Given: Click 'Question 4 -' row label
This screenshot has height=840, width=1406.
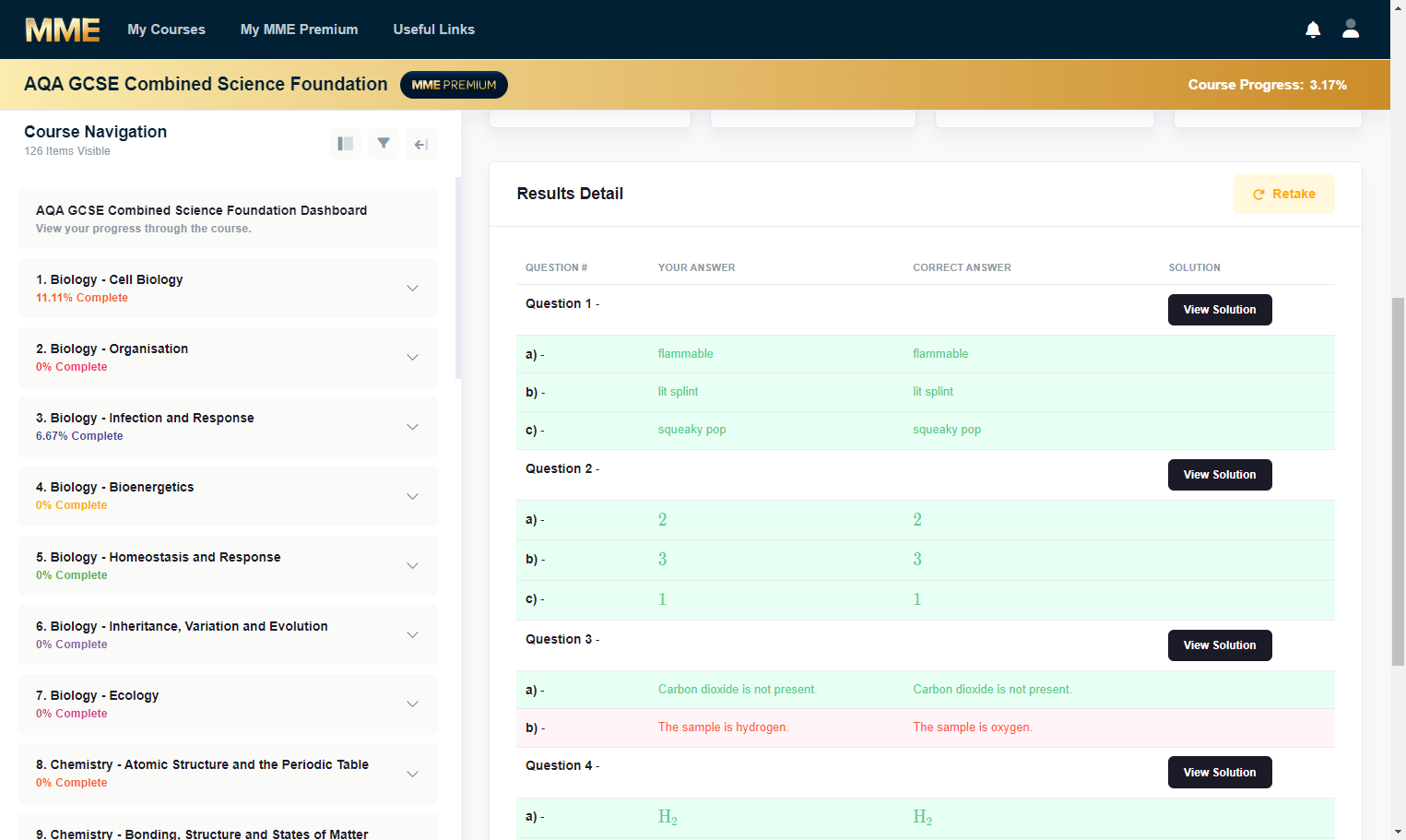Looking at the screenshot, I should tap(562, 765).
